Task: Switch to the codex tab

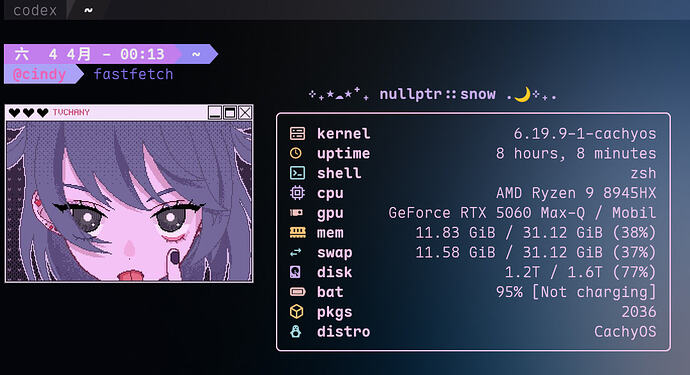Action: tap(35, 10)
